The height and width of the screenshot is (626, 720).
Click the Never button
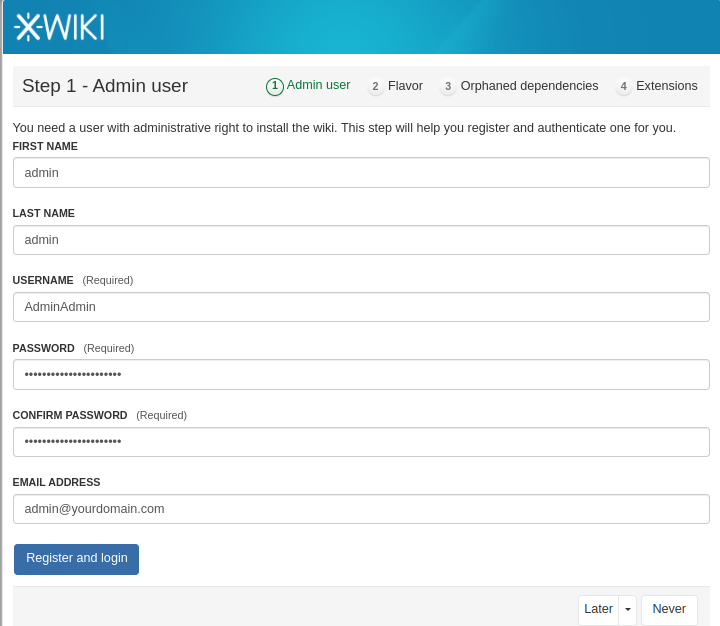(x=669, y=610)
